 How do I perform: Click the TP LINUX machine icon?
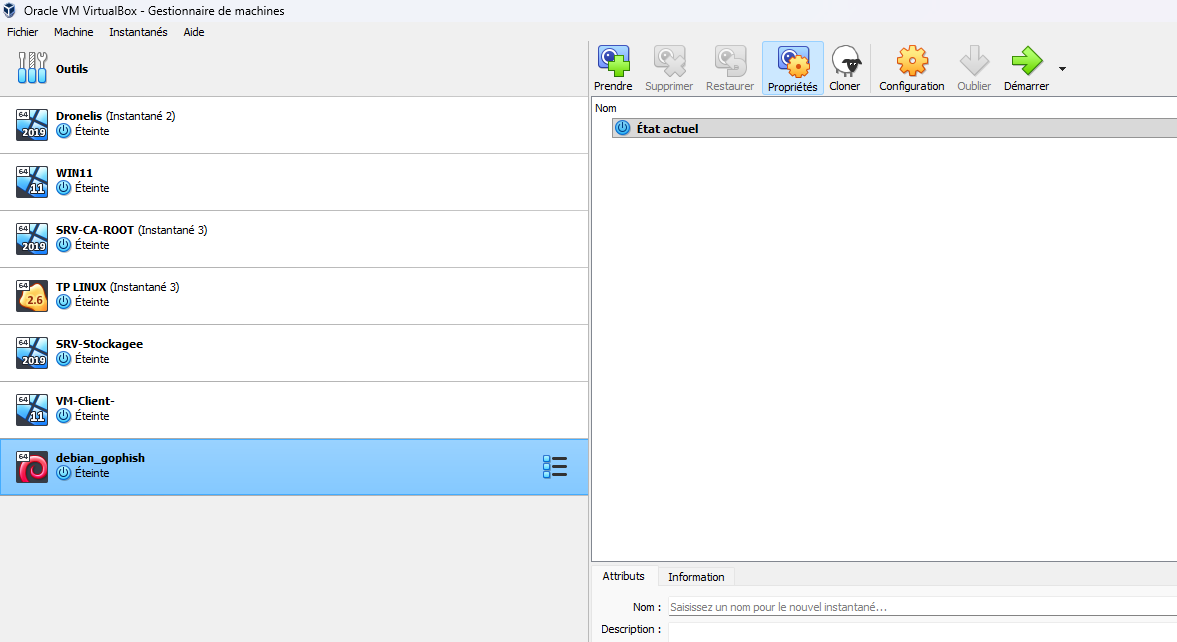[32, 295]
